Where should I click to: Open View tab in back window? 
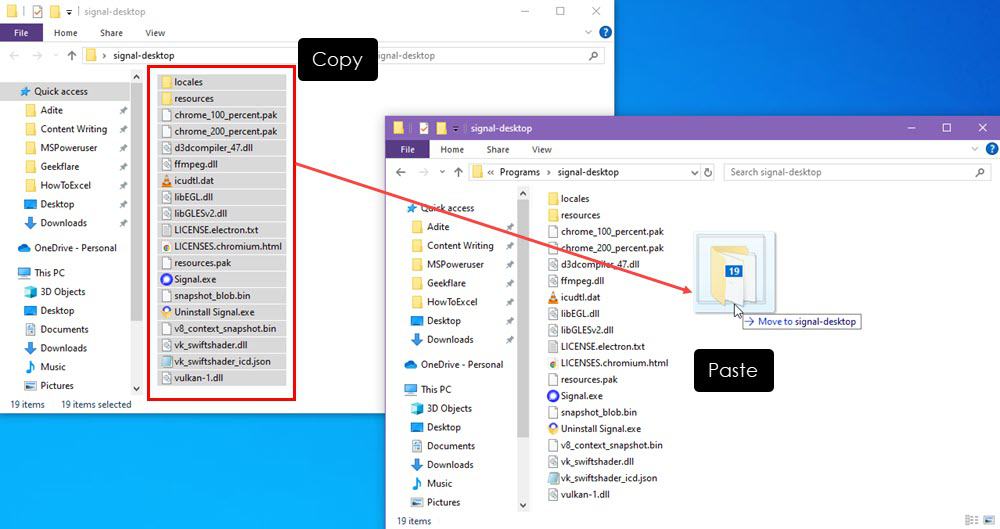tap(155, 33)
